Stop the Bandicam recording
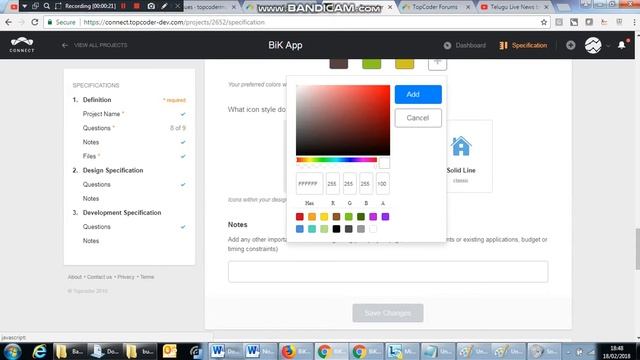 tap(137, 6)
